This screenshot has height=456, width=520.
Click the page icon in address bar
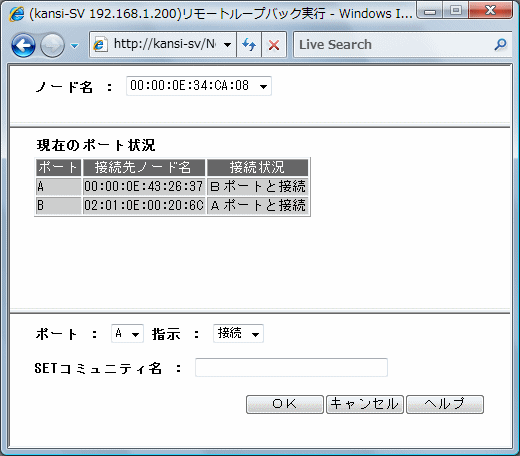[100, 44]
